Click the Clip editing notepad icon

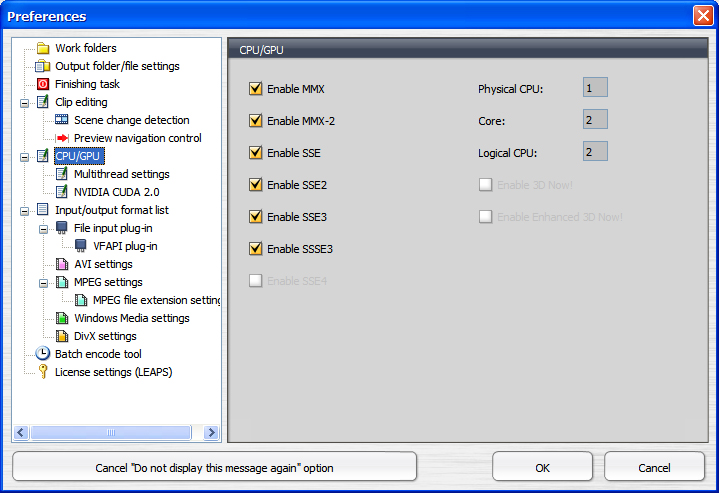pyautogui.click(x=43, y=102)
